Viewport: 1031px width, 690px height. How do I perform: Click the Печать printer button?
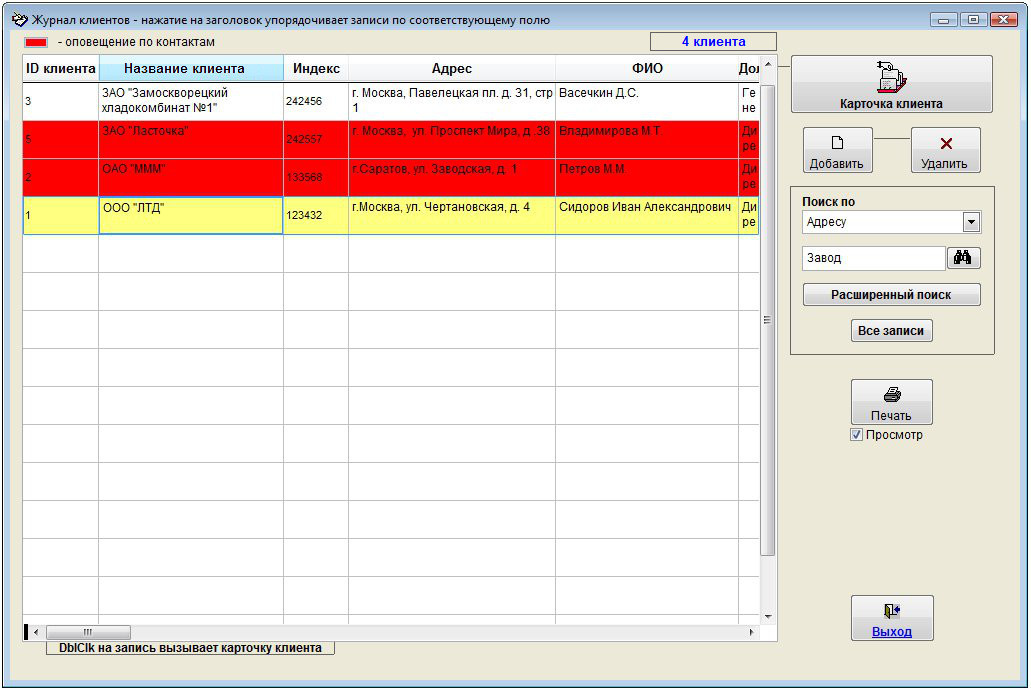(891, 402)
